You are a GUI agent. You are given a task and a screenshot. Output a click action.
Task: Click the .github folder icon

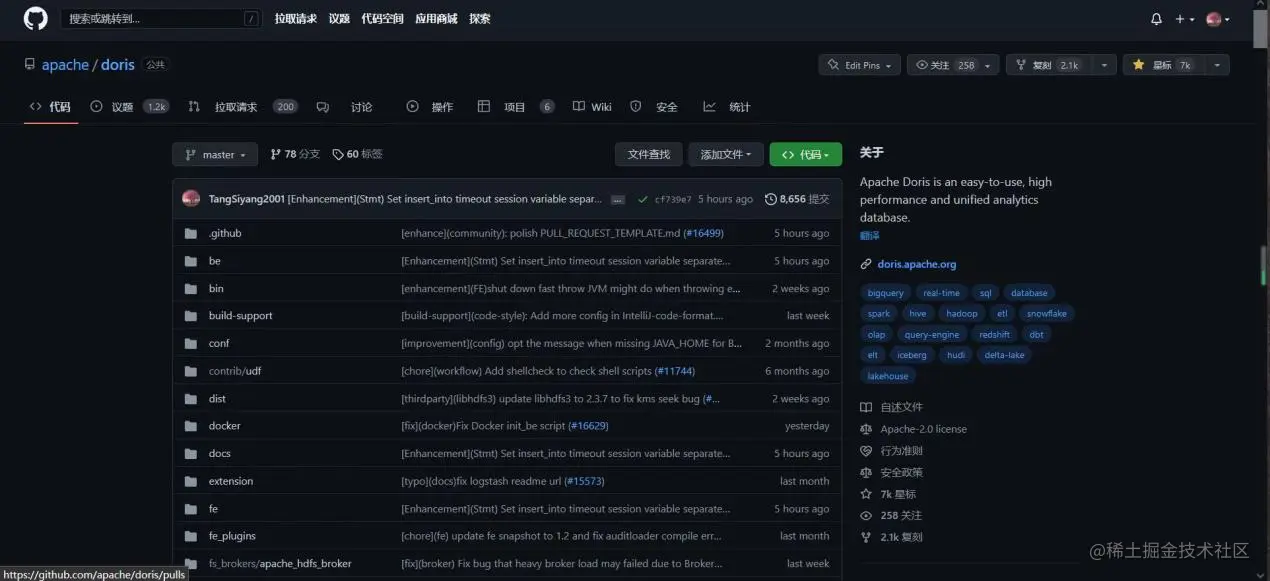(x=191, y=233)
